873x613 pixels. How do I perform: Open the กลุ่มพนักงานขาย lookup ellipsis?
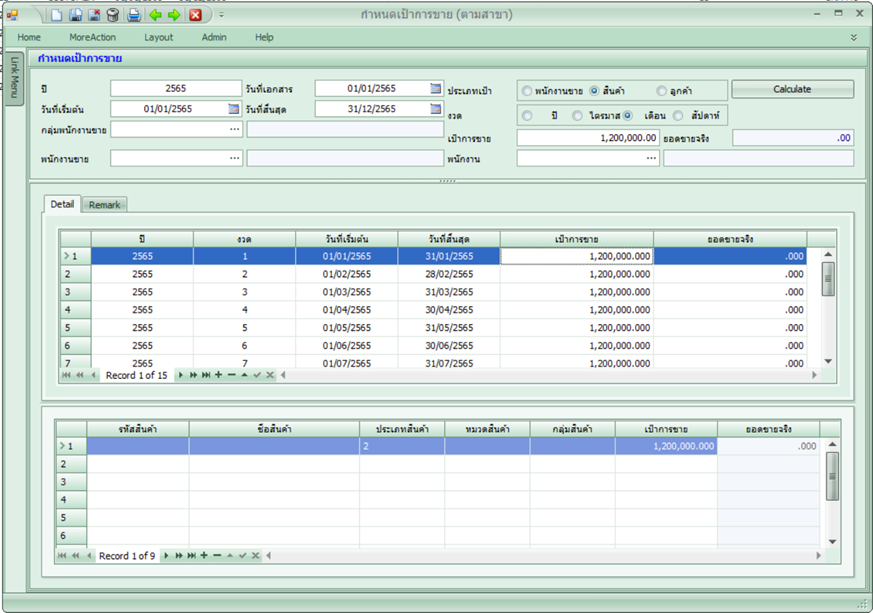[234, 129]
